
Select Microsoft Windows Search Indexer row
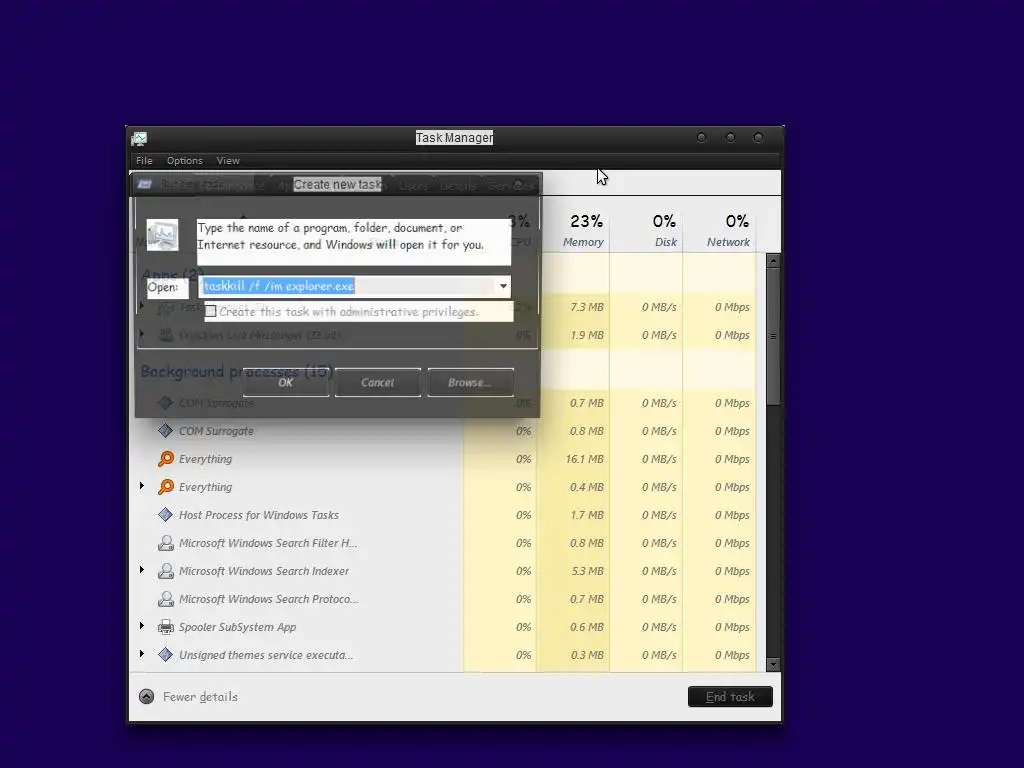pos(445,571)
